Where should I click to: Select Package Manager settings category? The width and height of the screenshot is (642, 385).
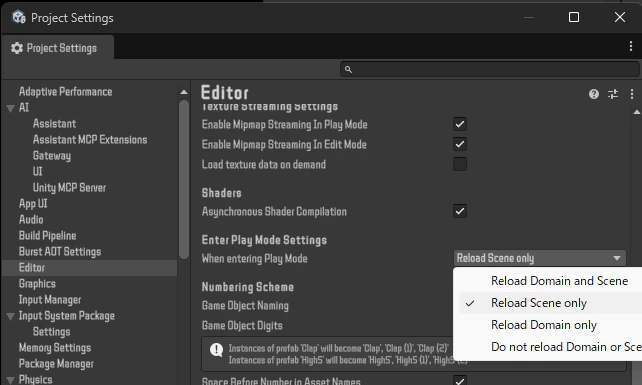(57, 364)
